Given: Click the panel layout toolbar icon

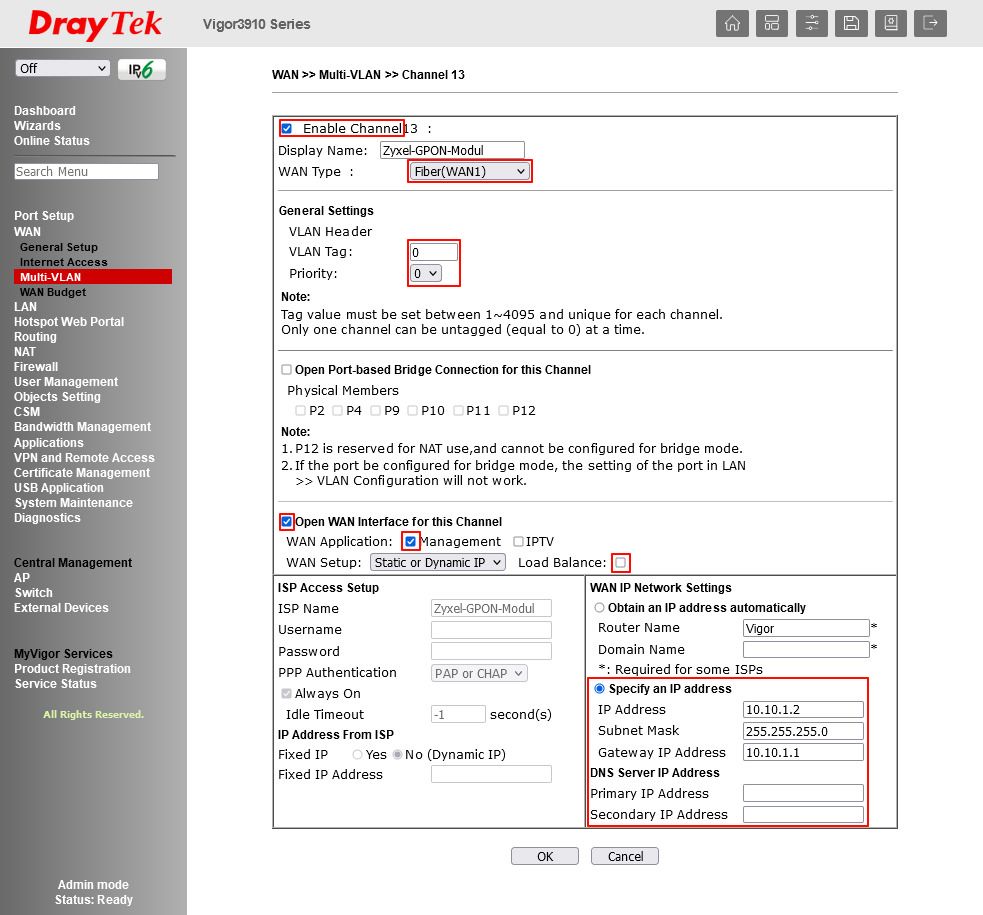Looking at the screenshot, I should 772,24.
